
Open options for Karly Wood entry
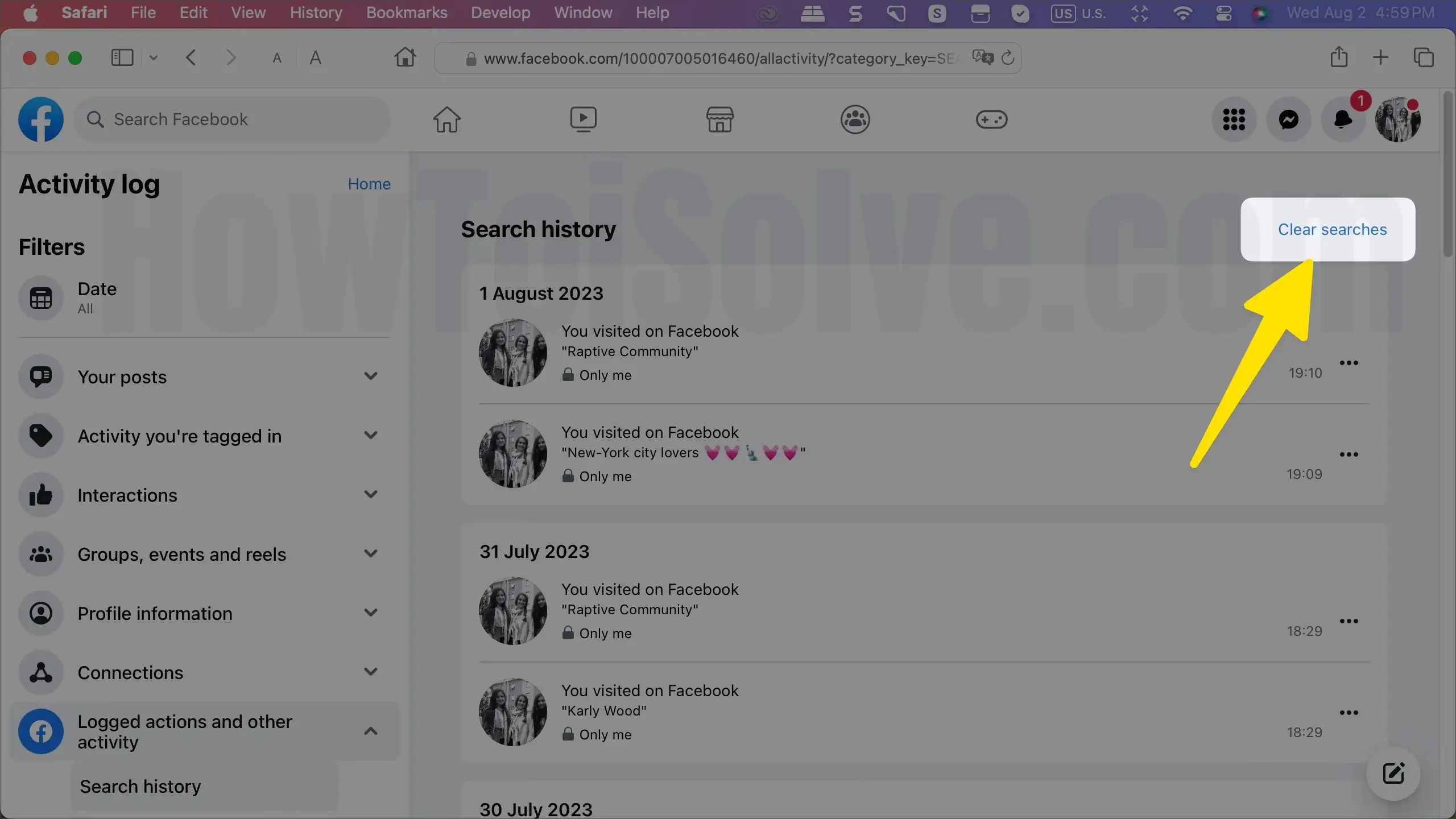click(1349, 713)
